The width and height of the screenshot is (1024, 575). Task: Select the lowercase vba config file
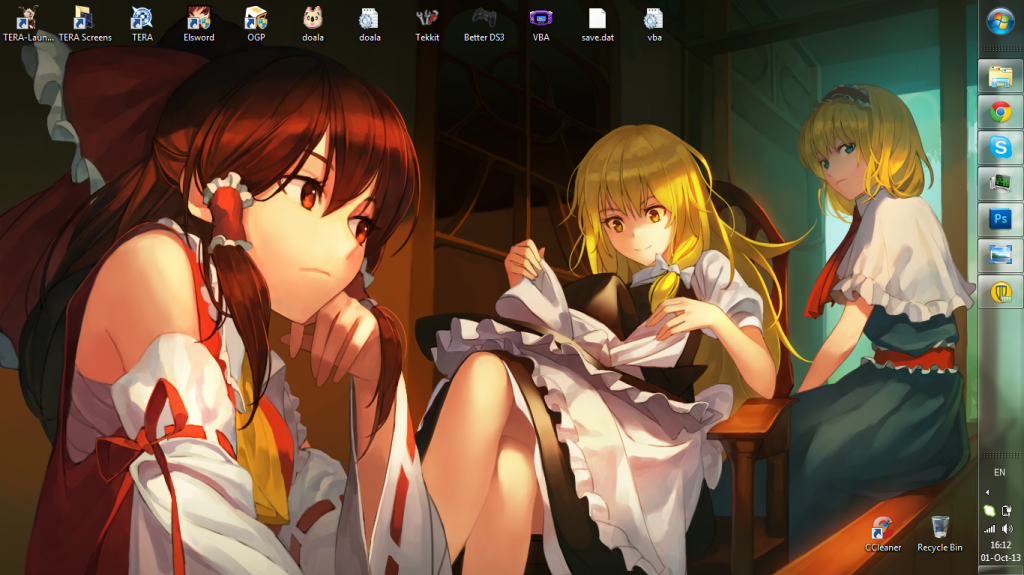coord(654,19)
